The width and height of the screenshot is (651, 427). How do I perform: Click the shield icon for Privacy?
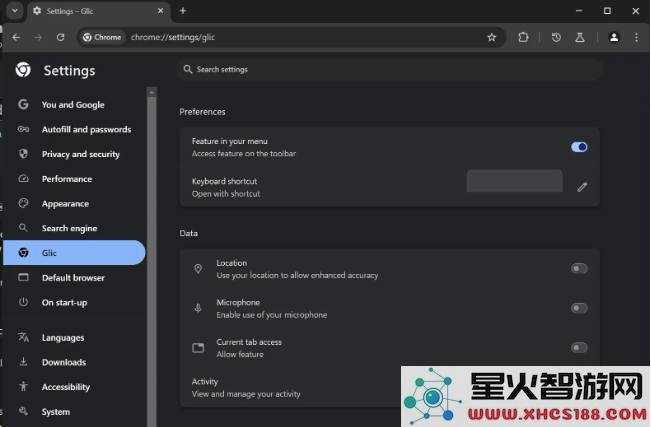pos(23,154)
